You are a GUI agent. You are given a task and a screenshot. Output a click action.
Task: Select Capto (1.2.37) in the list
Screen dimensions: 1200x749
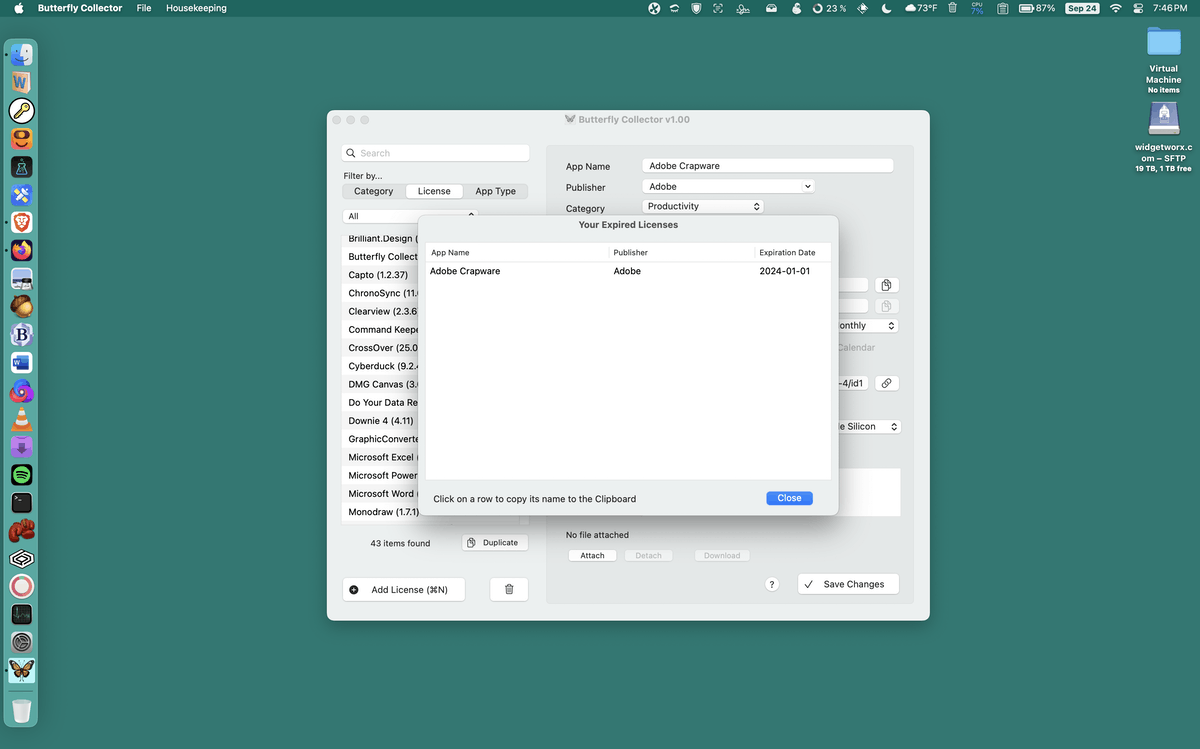coord(380,275)
